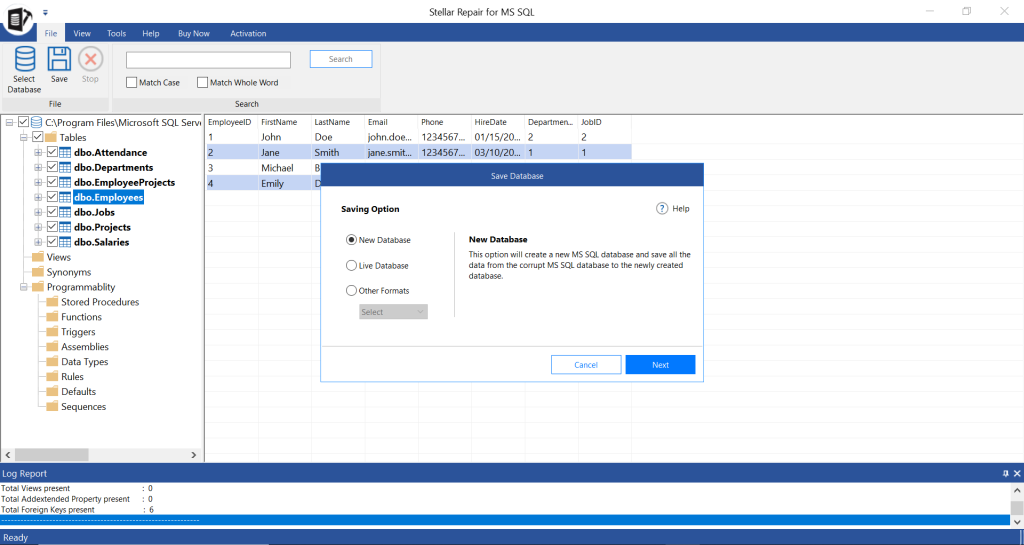
Task: Tick the Match Whole Word checkbox
Action: 202,83
